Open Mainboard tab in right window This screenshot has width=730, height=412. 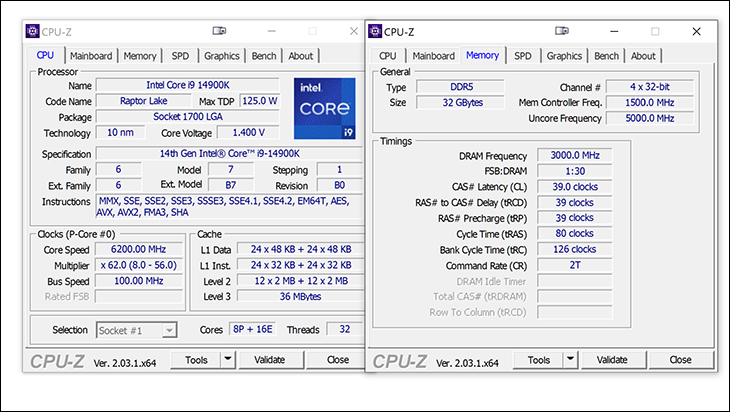coord(433,56)
